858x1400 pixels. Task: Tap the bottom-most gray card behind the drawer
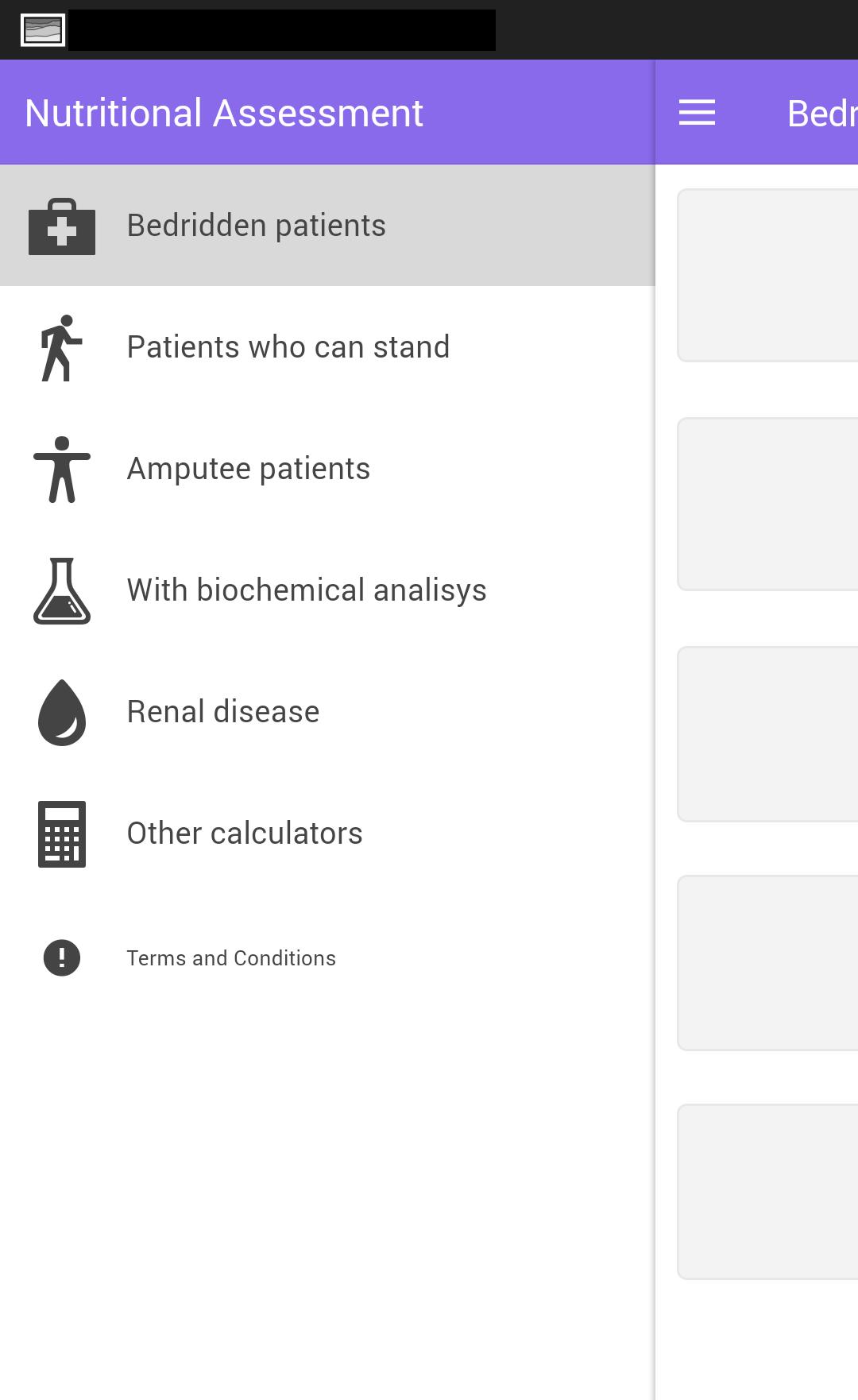(767, 1191)
